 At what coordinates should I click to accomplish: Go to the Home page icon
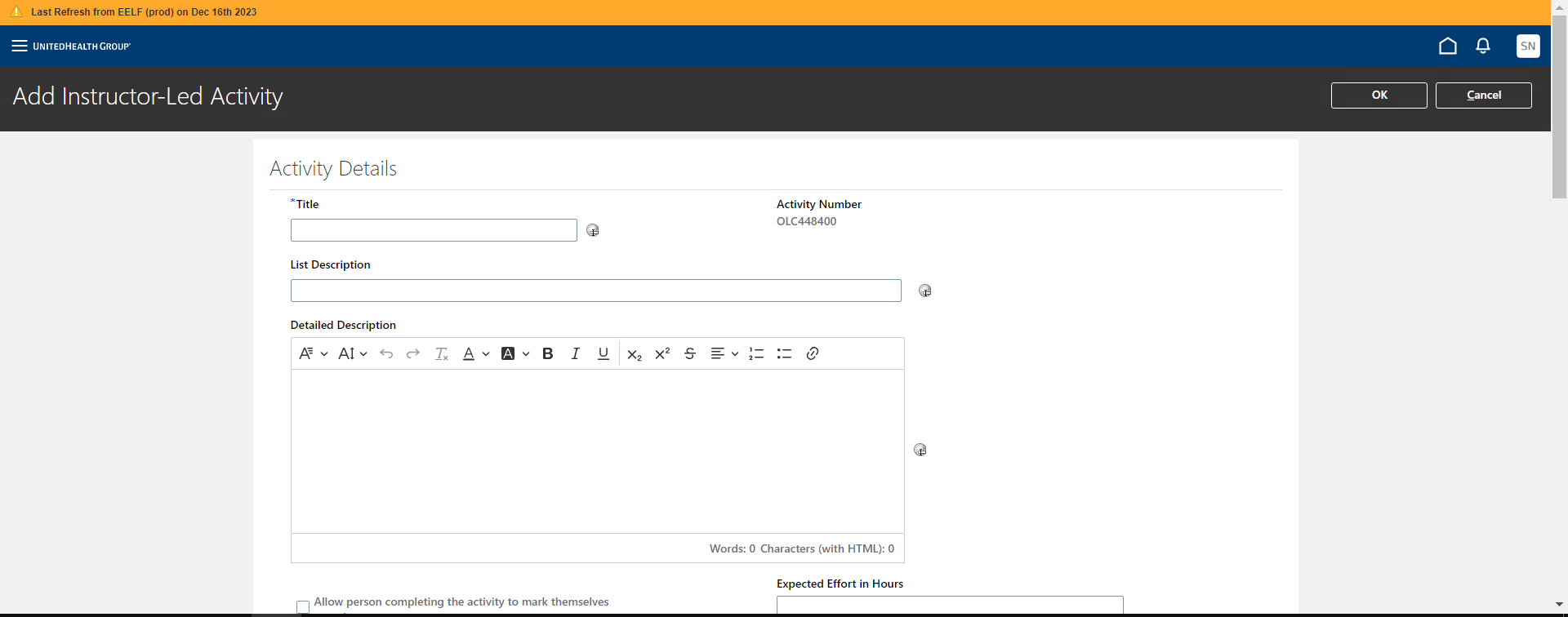[1448, 46]
